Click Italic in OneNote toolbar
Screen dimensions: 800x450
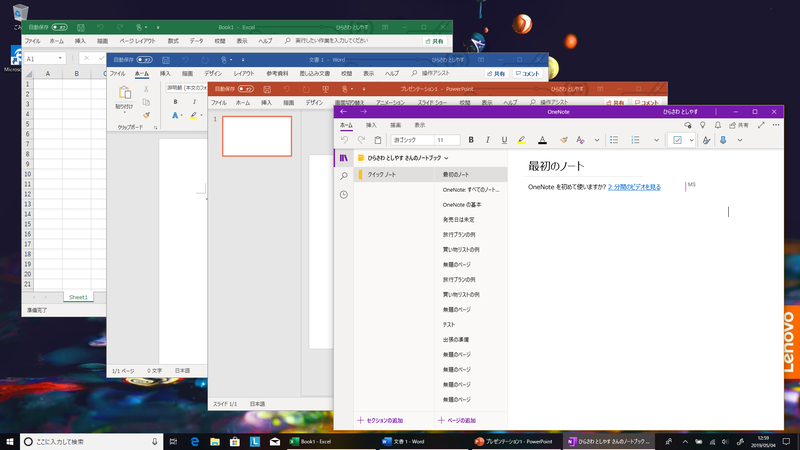pos(487,140)
